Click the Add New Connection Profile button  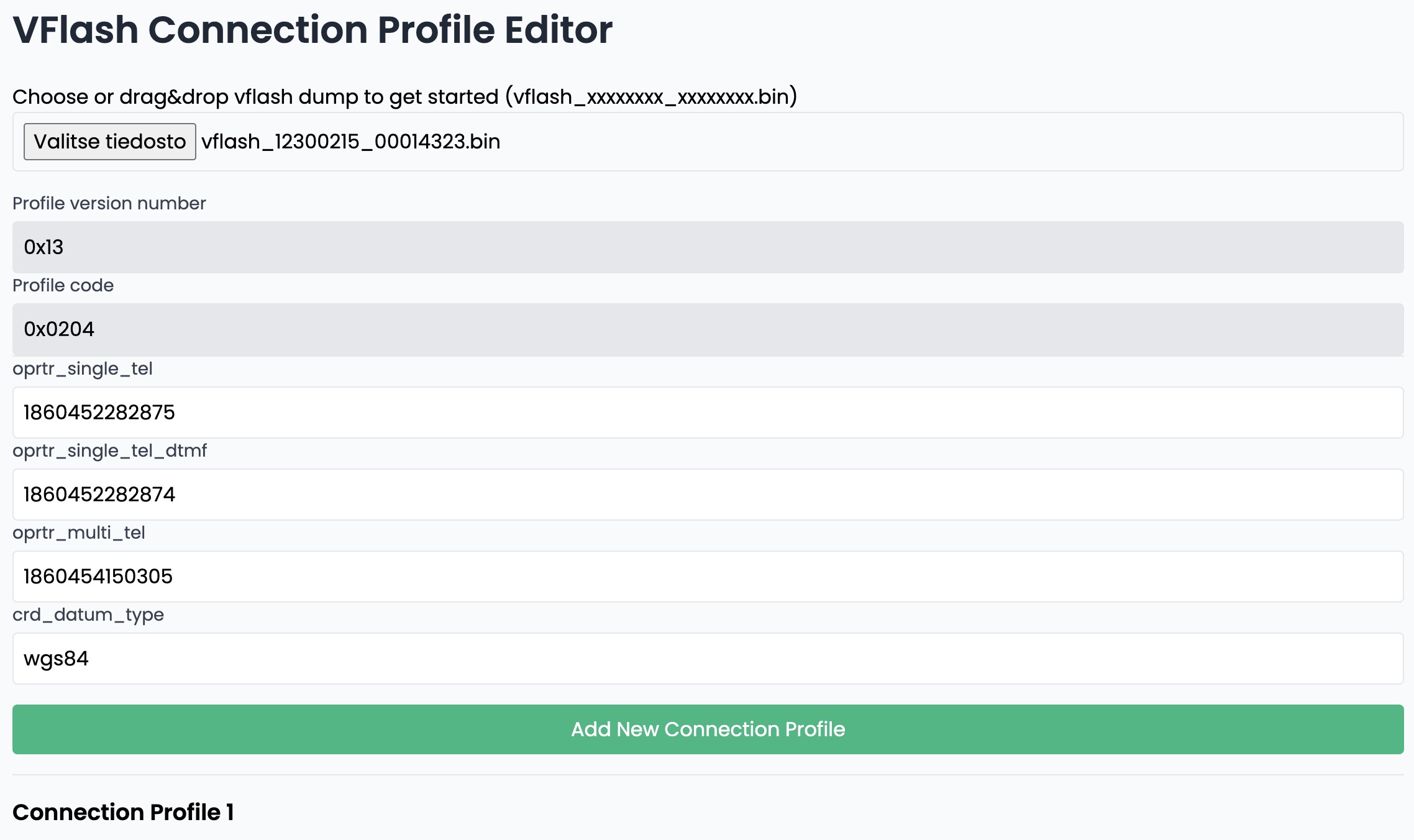coord(708,729)
